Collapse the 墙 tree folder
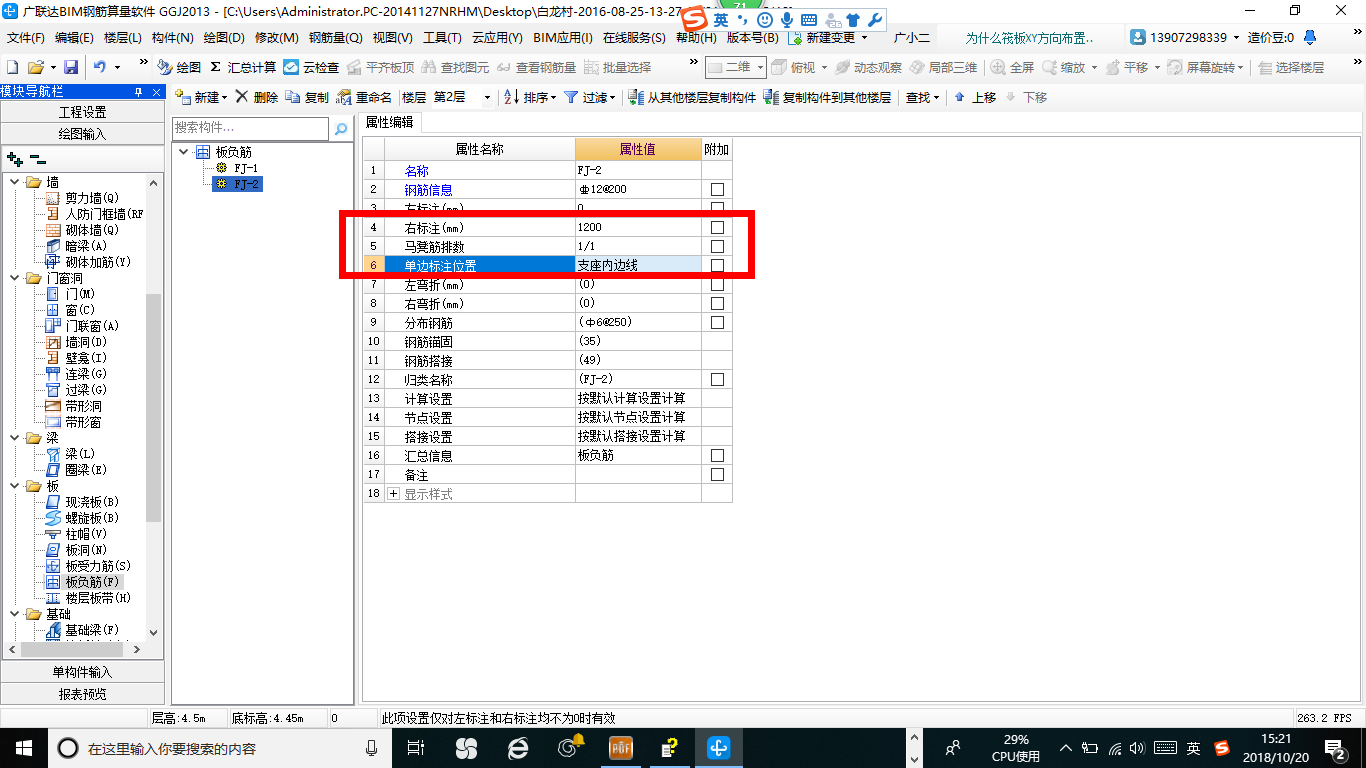Screen dimensions: 1366x768 pos(15,182)
